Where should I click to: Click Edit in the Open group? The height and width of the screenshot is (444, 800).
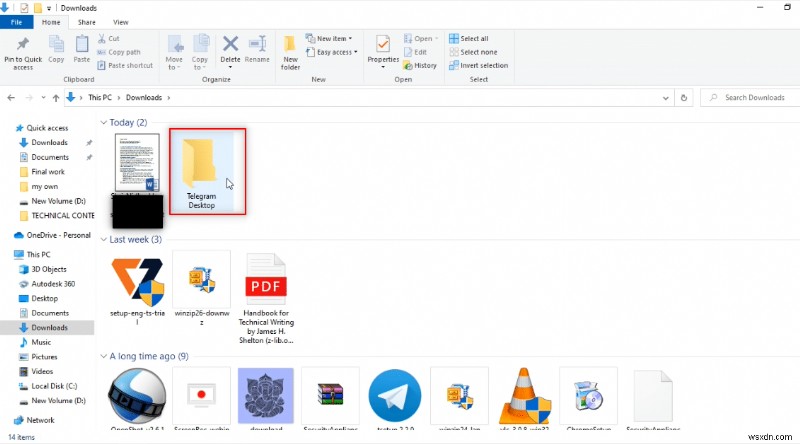click(x=415, y=52)
